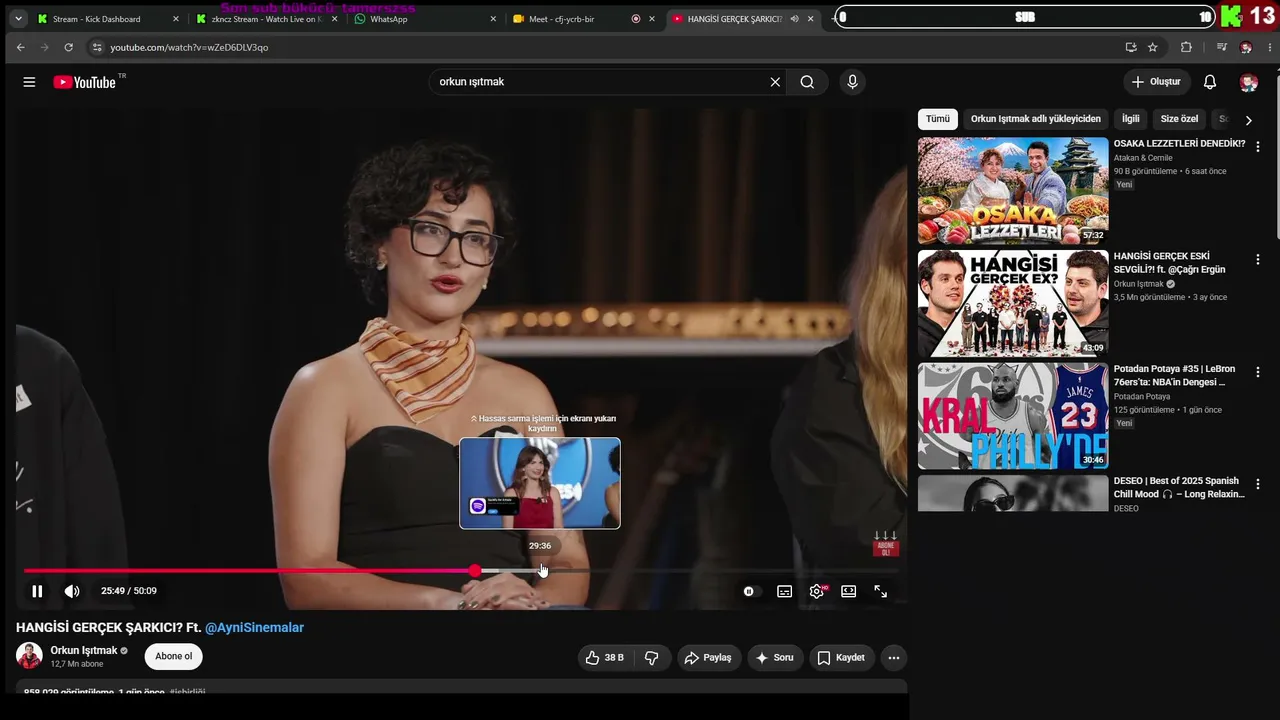
Task: Open Osaka Lezzetleri video thumbnail
Action: [1013, 191]
